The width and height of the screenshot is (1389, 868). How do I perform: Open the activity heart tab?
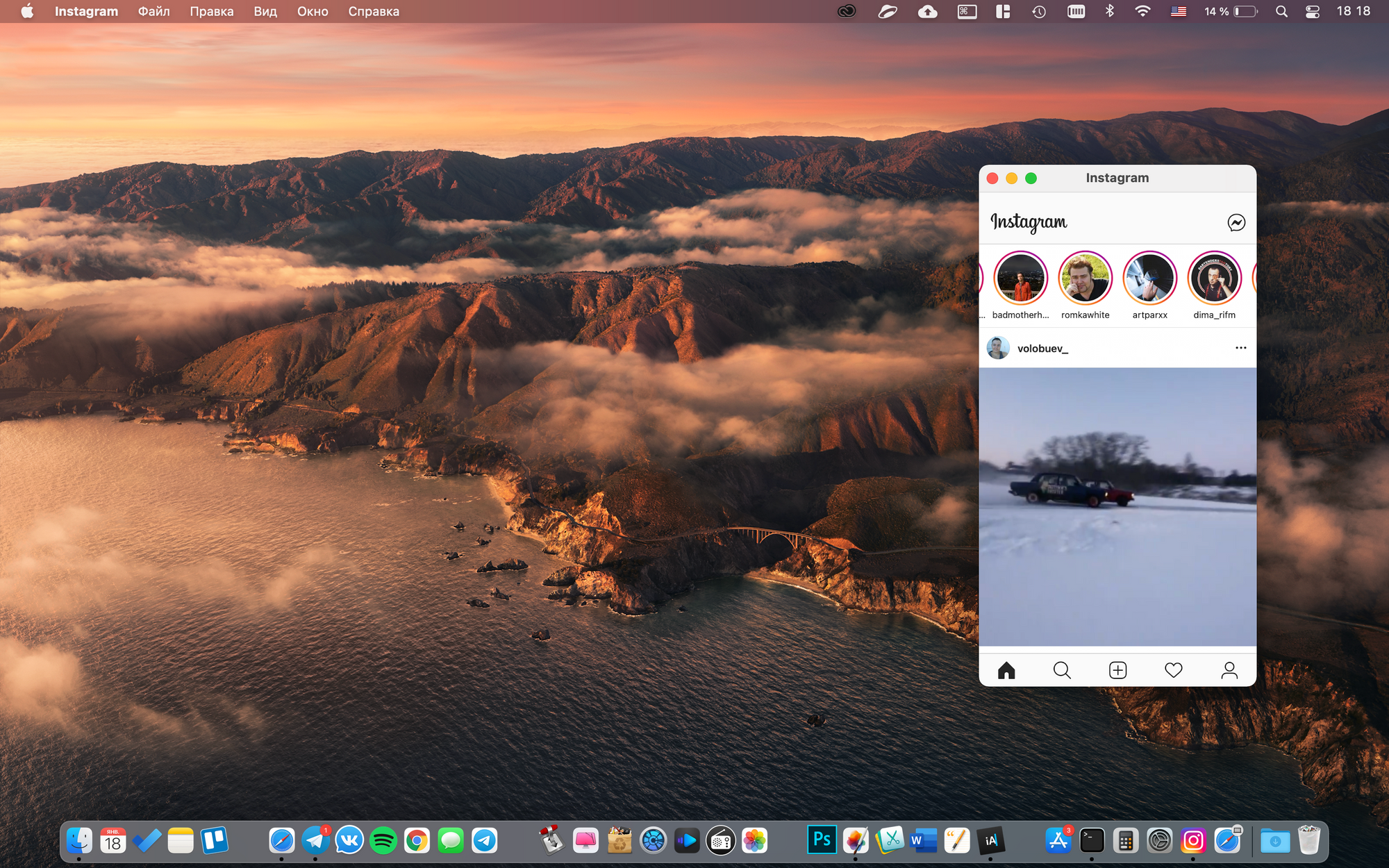[1174, 670]
